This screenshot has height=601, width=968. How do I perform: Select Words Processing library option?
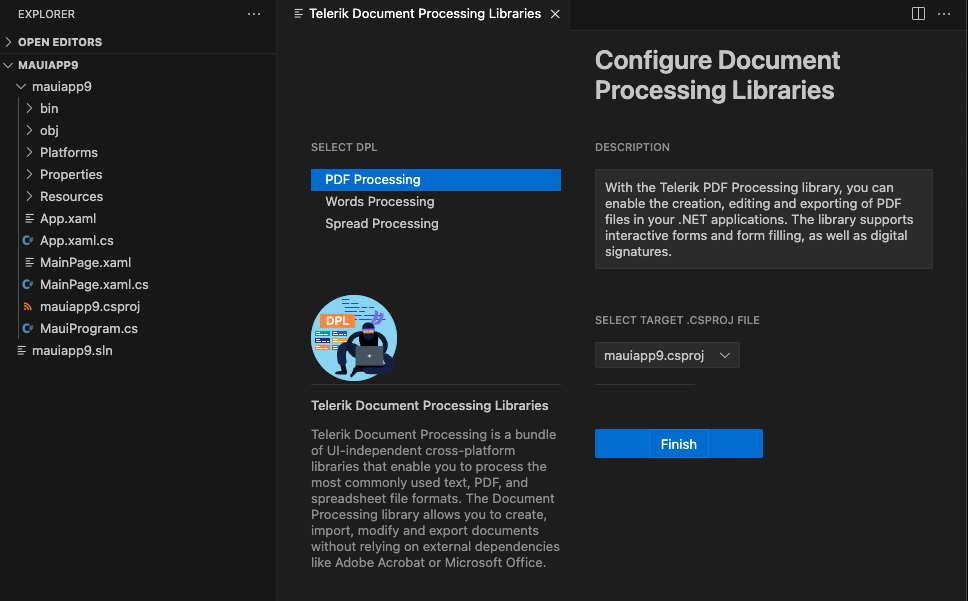coord(379,202)
